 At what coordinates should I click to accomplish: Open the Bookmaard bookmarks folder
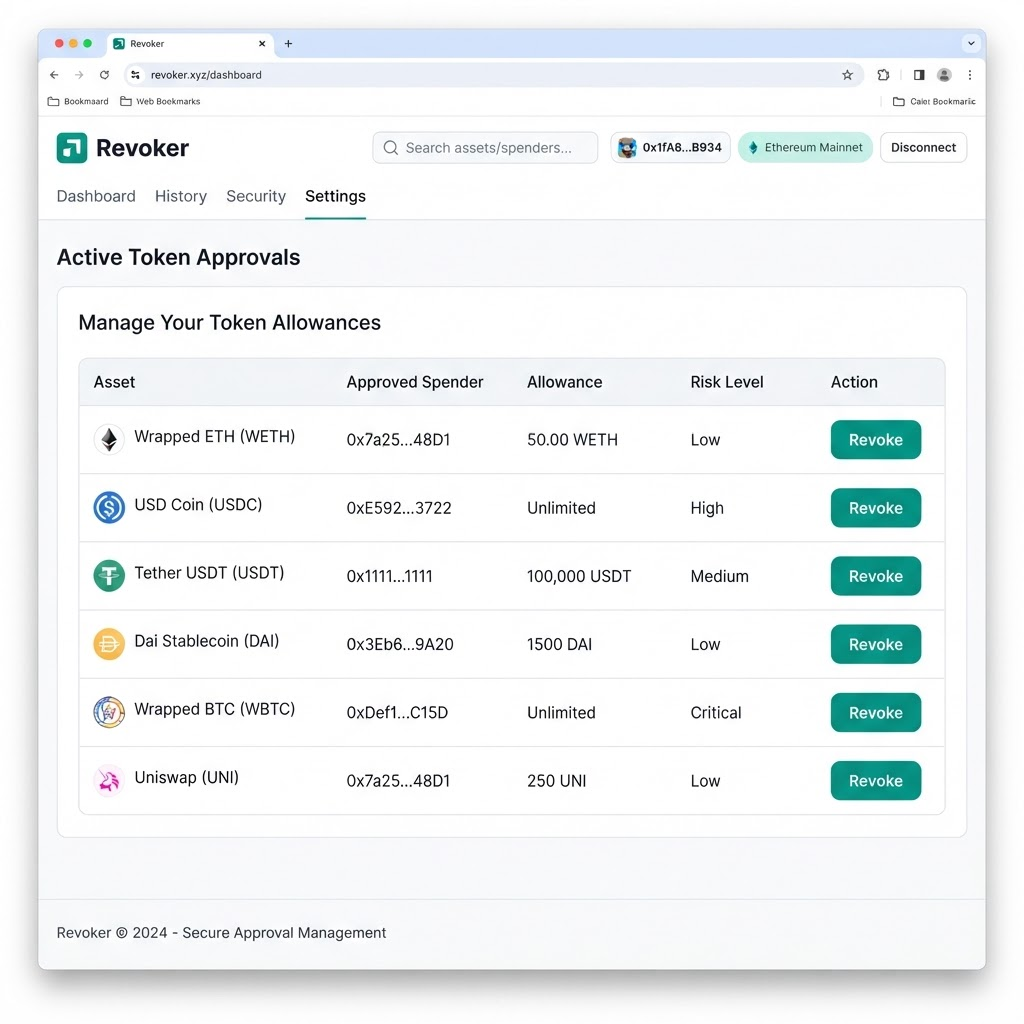click(78, 101)
